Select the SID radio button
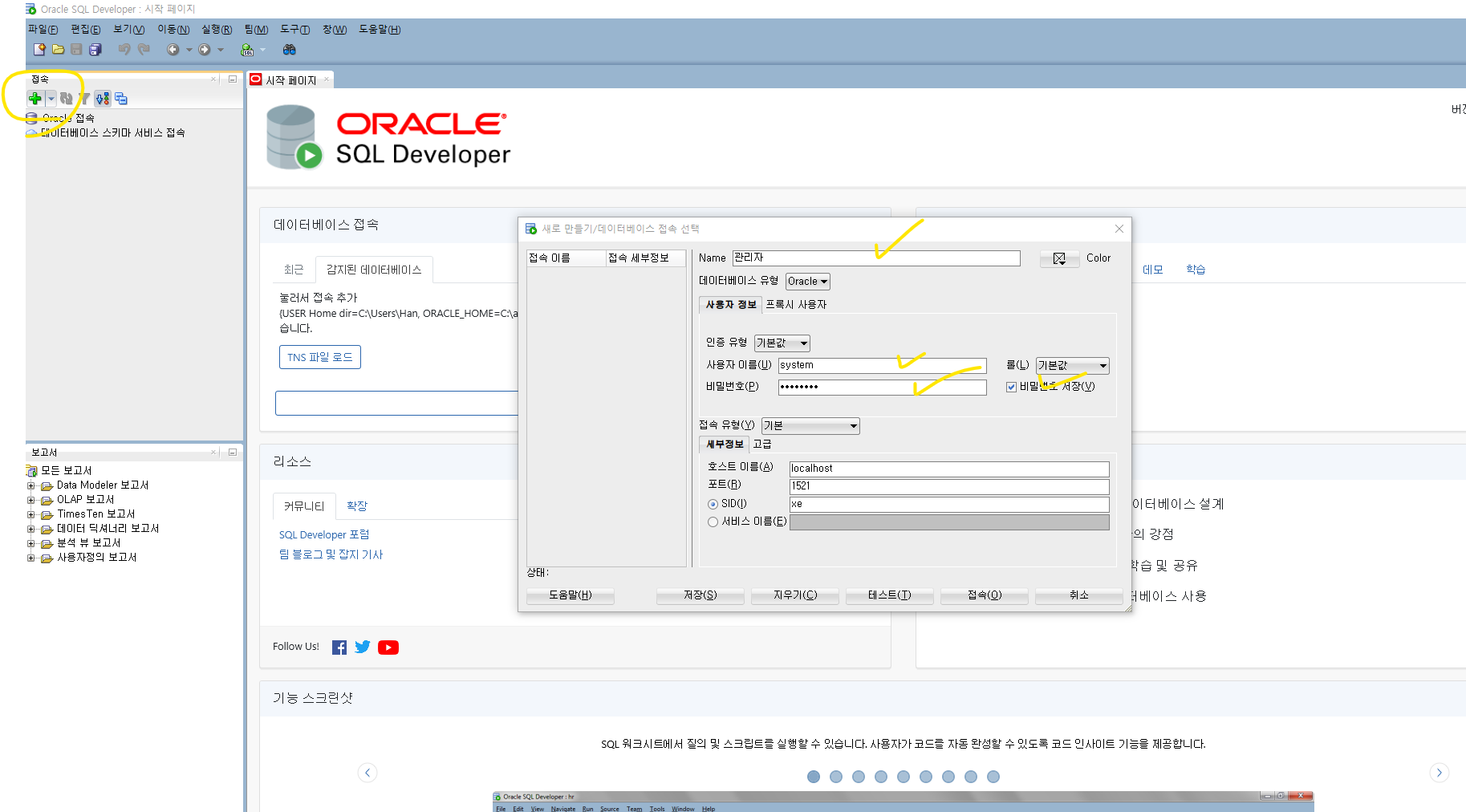 713,504
